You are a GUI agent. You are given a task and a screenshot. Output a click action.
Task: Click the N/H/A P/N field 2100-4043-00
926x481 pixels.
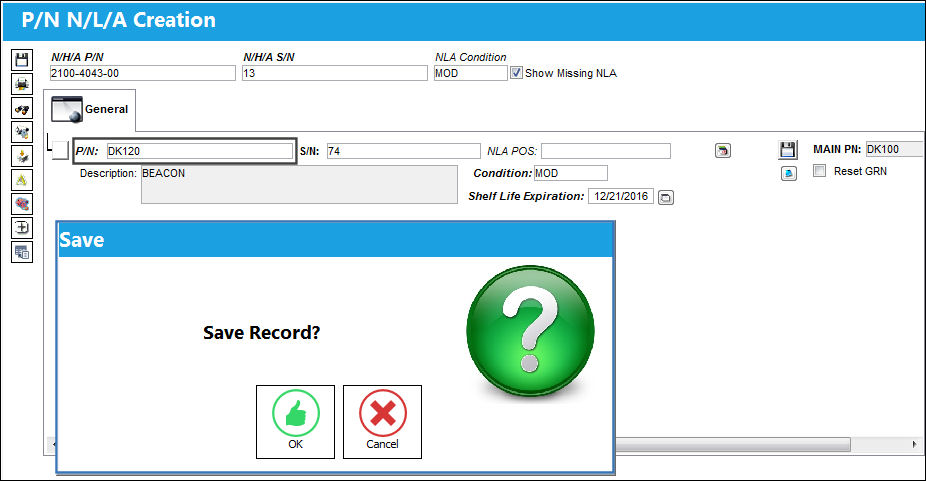[x=142, y=73]
